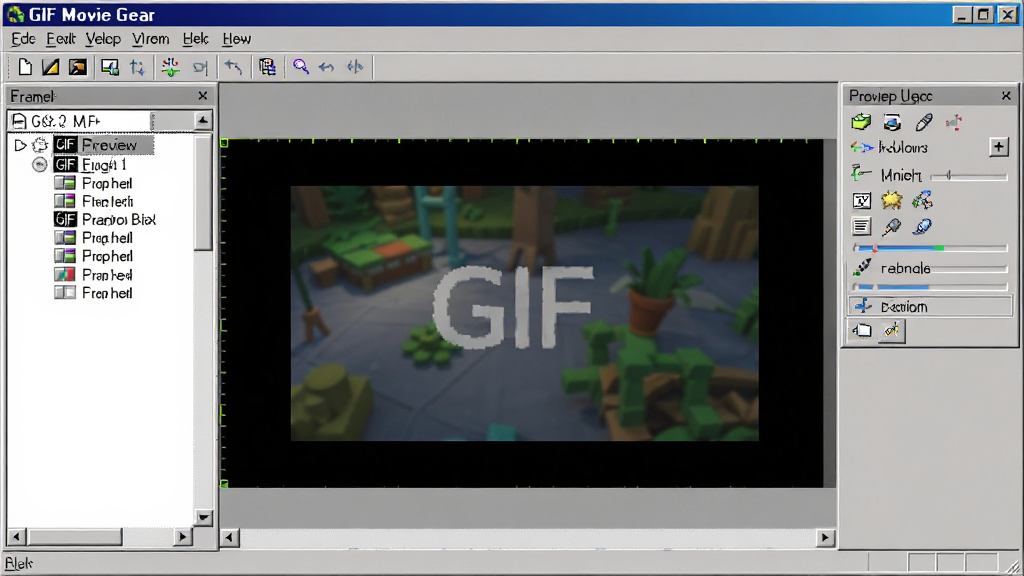Select the magnifying glass zoom tool
The image size is (1024, 576).
300,67
